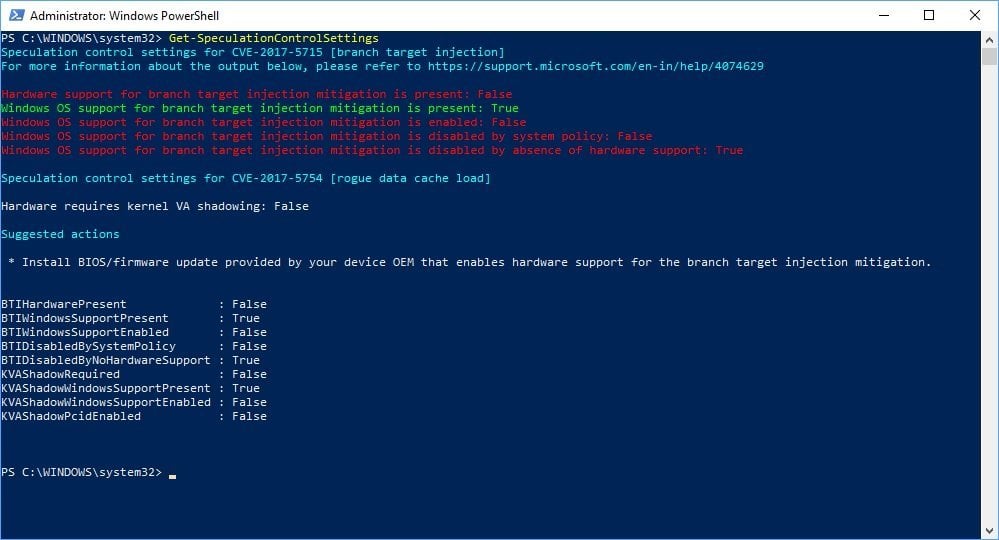Click the PowerShell icon in title bar
The width and height of the screenshot is (999, 540).
click(x=15, y=15)
